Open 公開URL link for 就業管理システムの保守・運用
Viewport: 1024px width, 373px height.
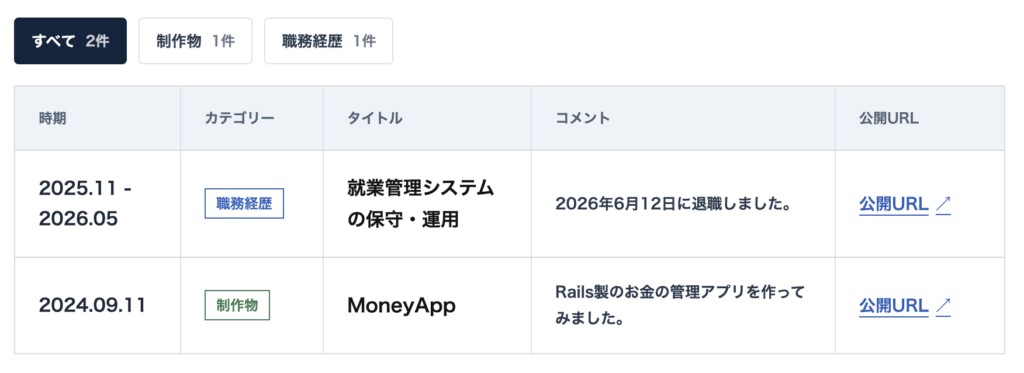pyautogui.click(x=893, y=204)
